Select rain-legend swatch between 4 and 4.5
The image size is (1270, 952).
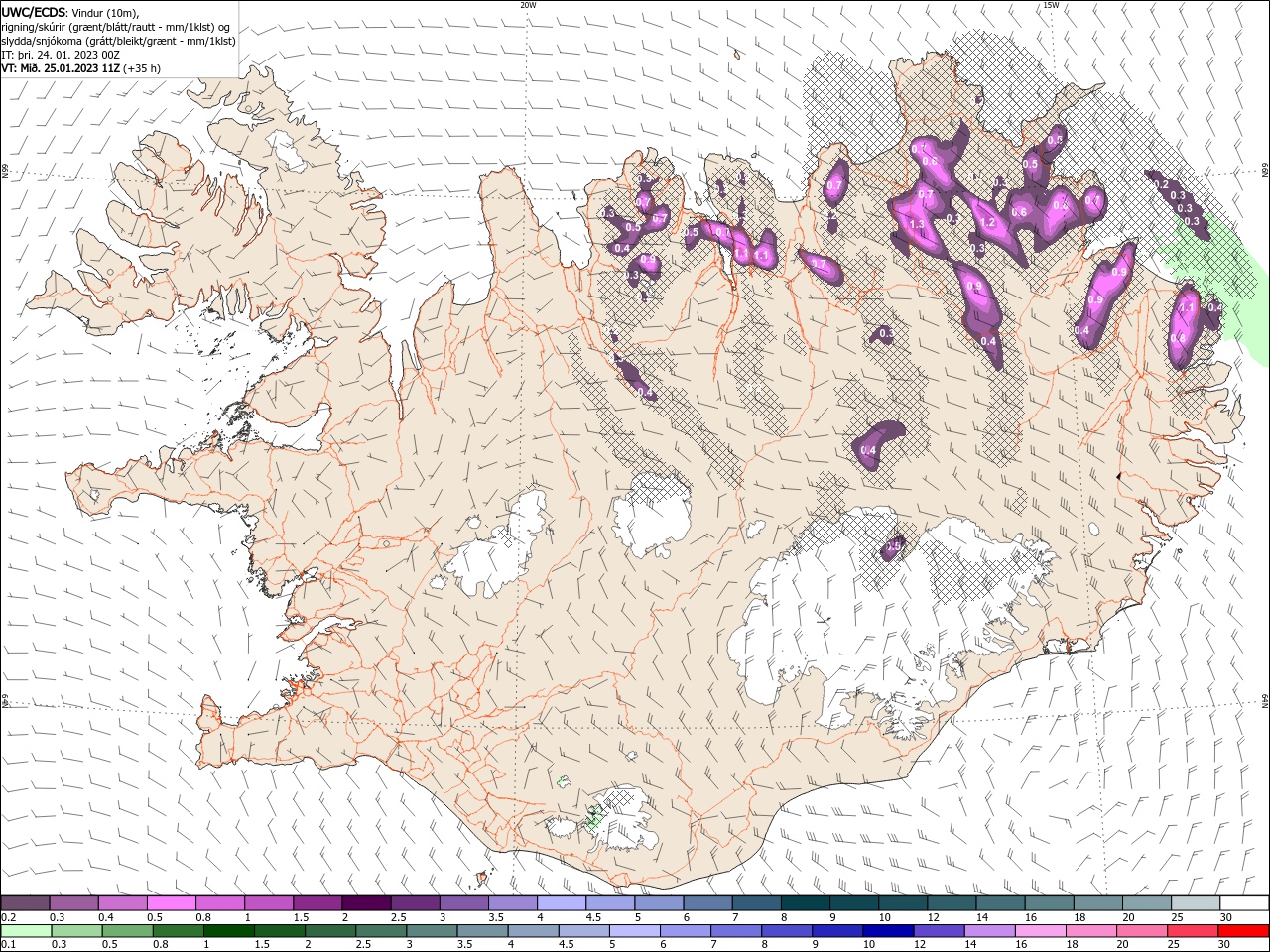pyautogui.click(x=532, y=931)
